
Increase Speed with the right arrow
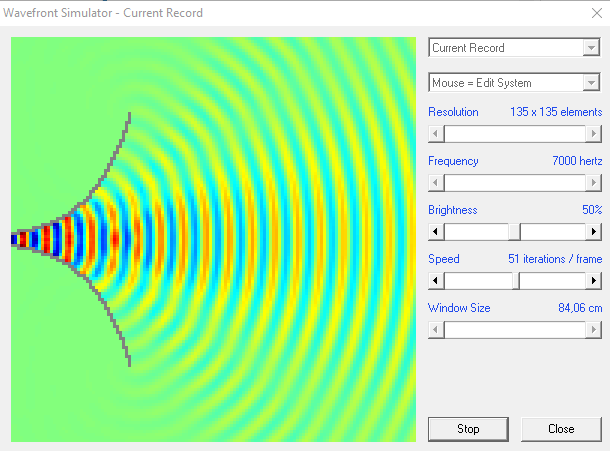click(x=593, y=281)
